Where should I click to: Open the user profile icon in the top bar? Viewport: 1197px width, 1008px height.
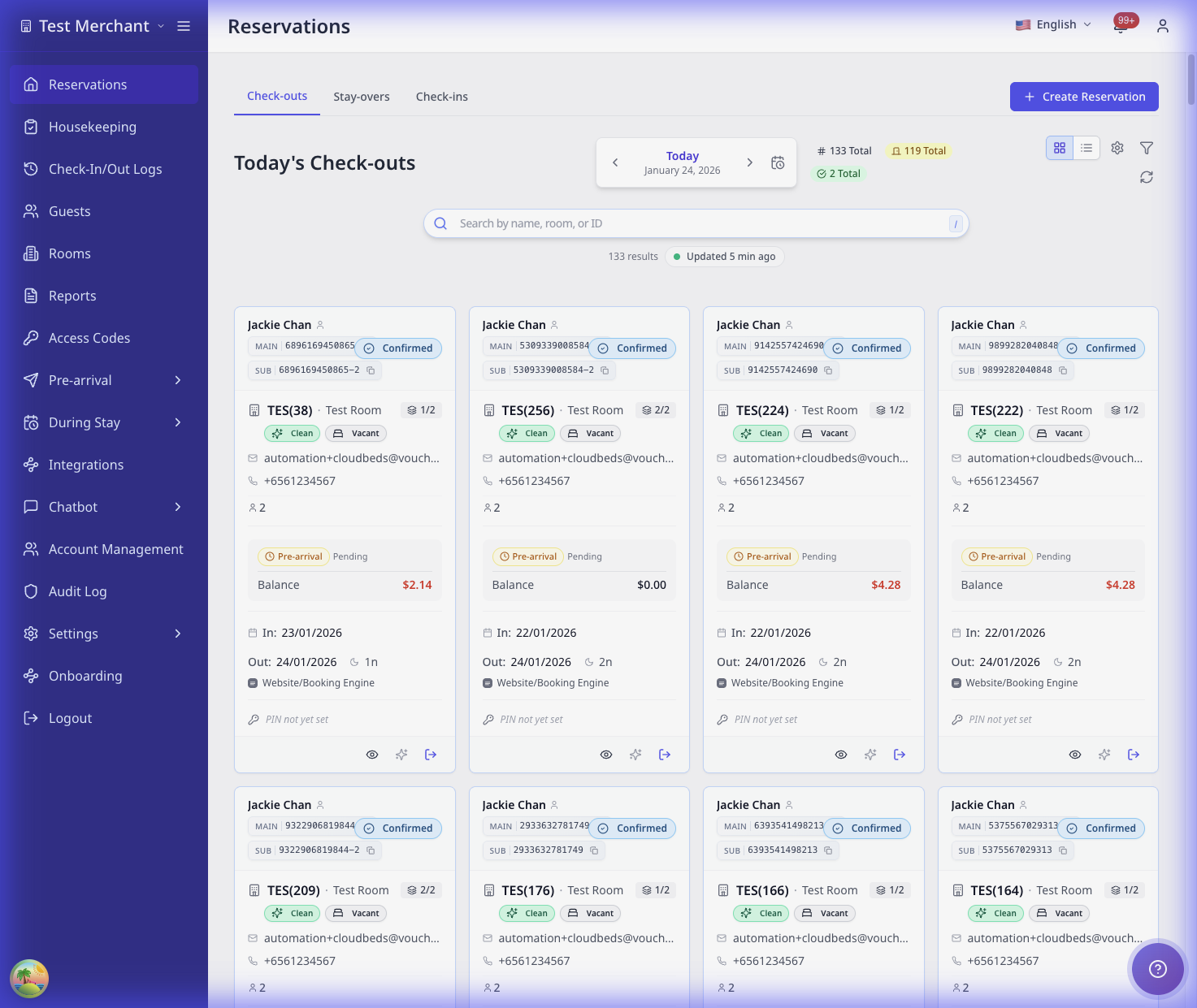click(1162, 26)
